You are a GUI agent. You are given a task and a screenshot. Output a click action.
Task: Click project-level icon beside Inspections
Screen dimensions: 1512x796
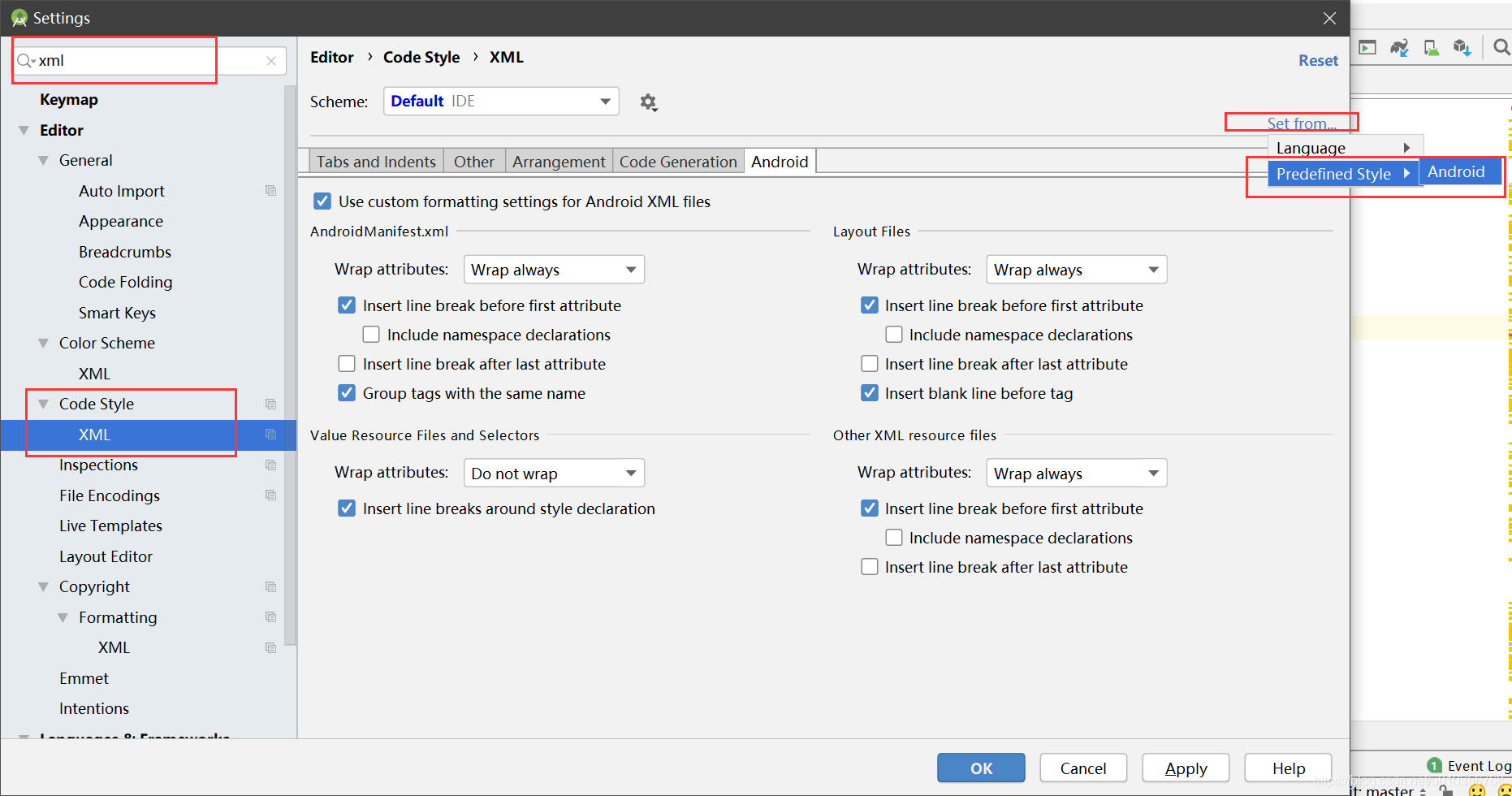(x=271, y=465)
